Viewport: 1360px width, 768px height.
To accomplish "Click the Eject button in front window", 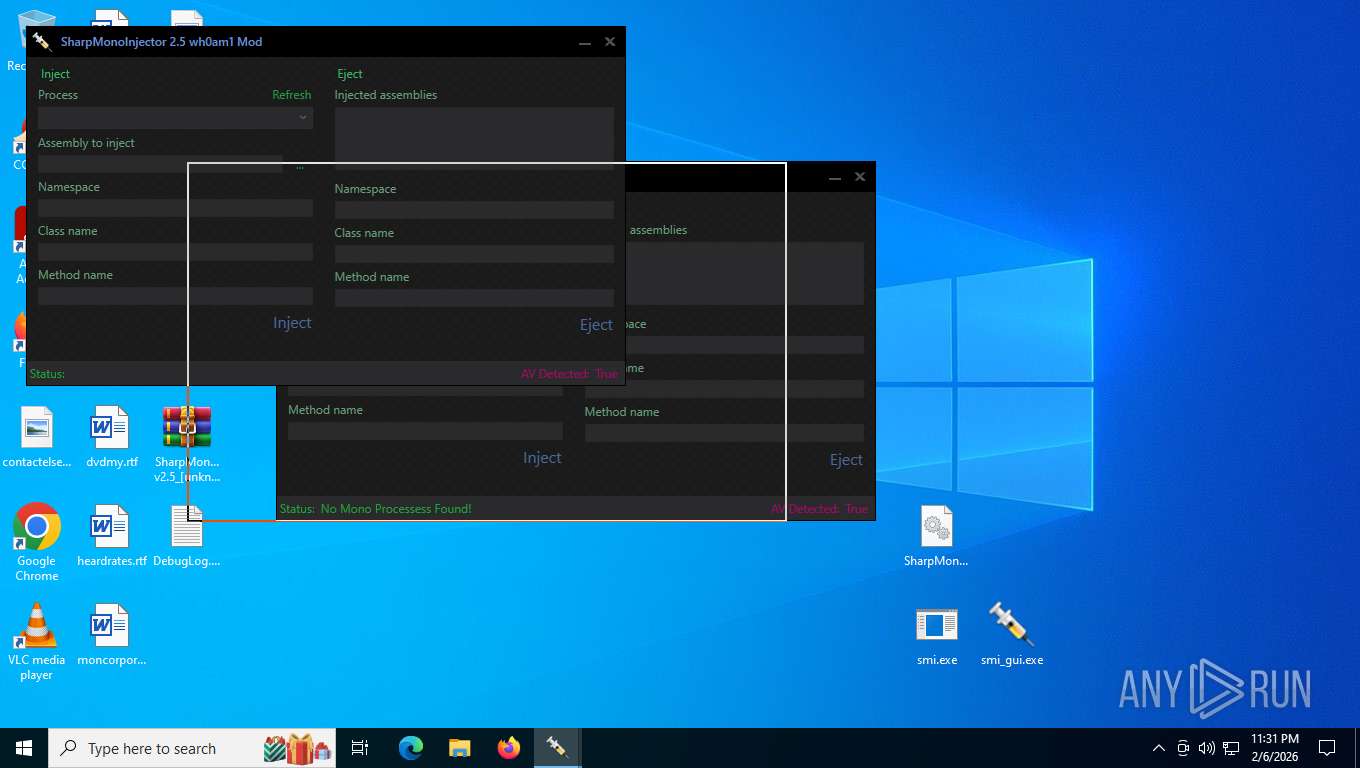I will [x=596, y=325].
